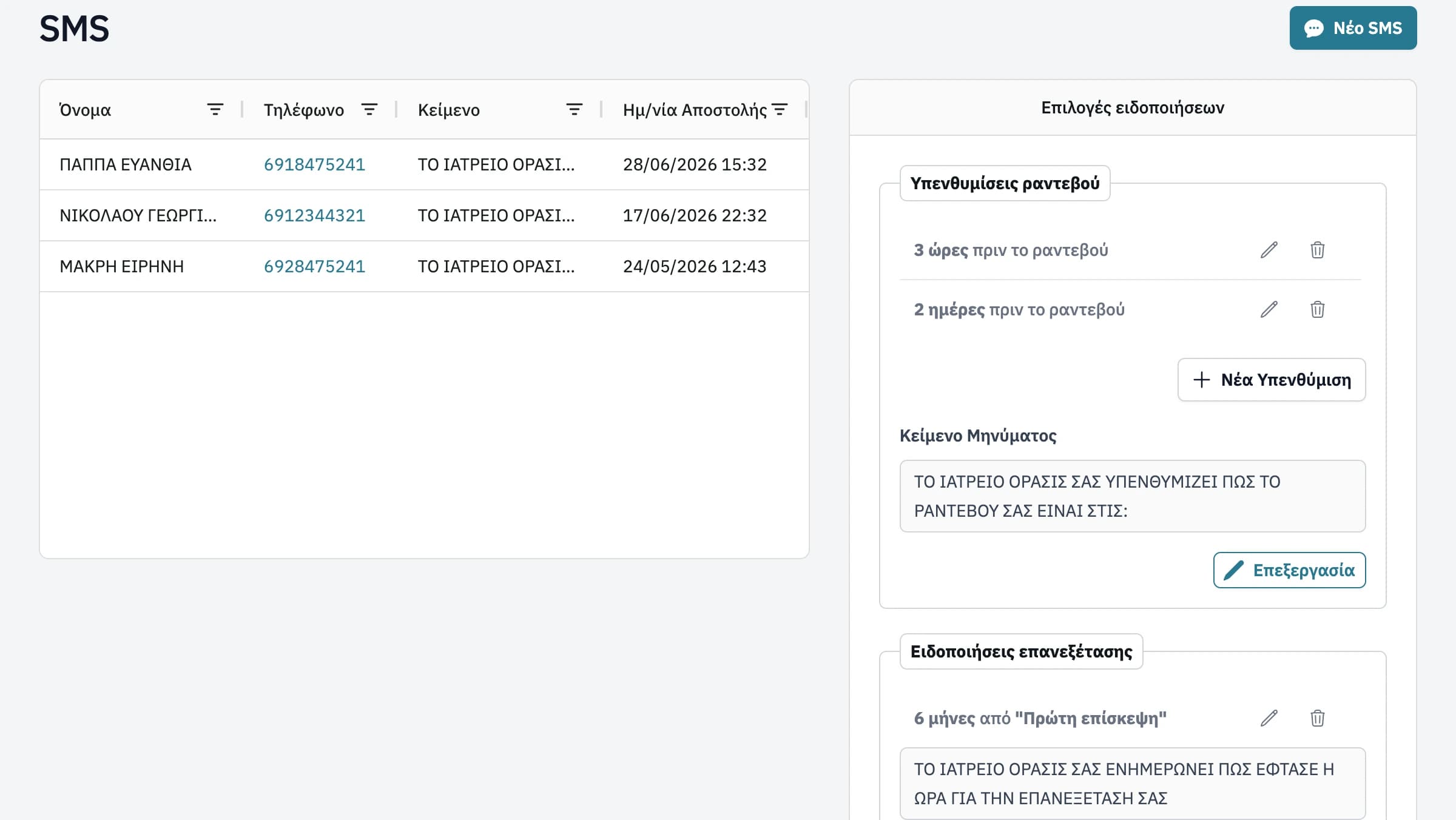Delete the 3 ώρες reminder
Image resolution: width=1456 pixels, height=820 pixels.
(x=1317, y=250)
